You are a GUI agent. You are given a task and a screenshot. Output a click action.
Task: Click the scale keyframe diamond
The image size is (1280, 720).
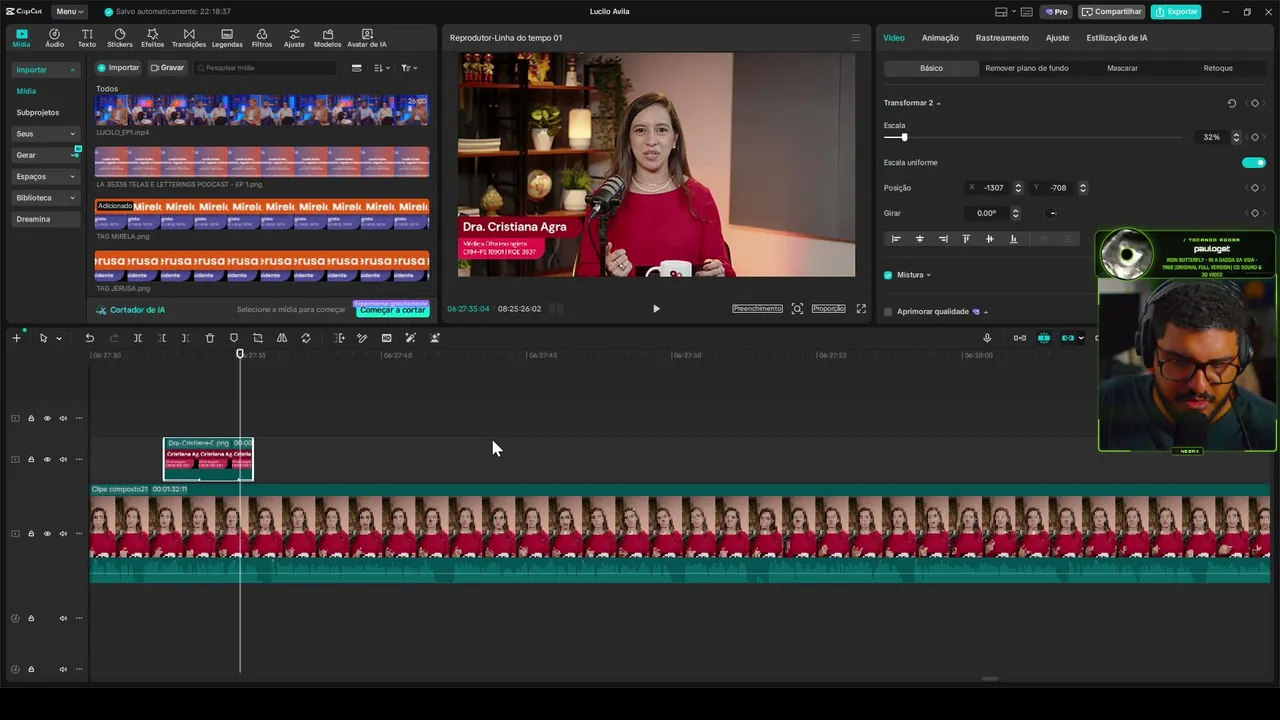(x=1255, y=137)
